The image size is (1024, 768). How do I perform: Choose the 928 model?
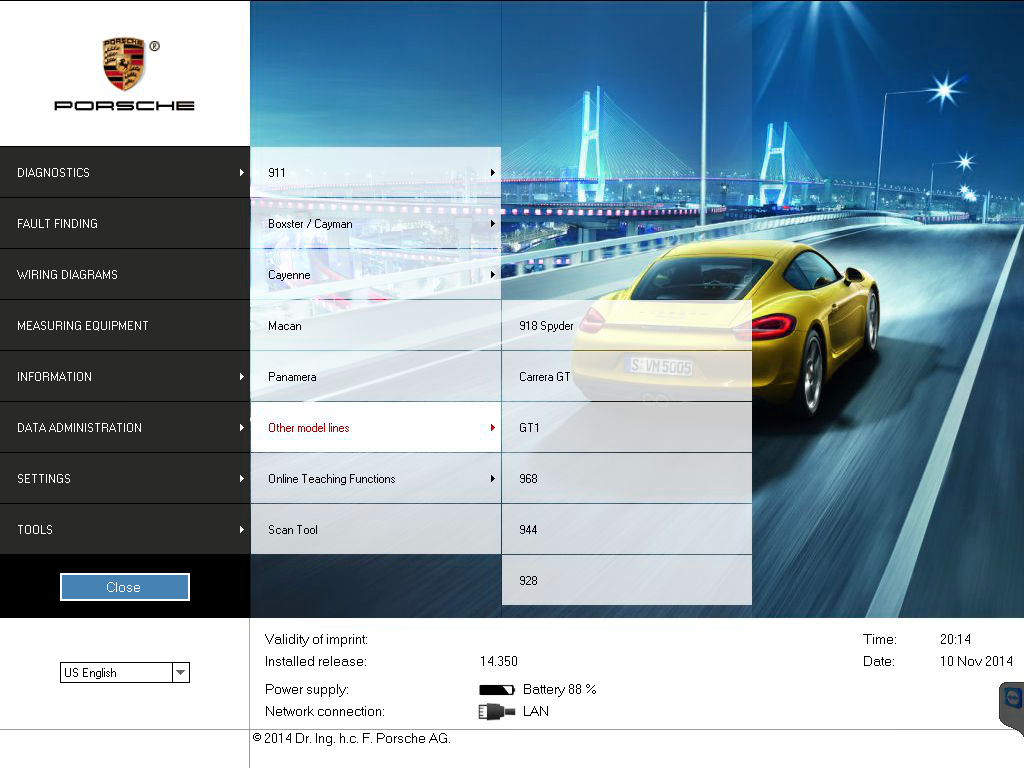626,581
